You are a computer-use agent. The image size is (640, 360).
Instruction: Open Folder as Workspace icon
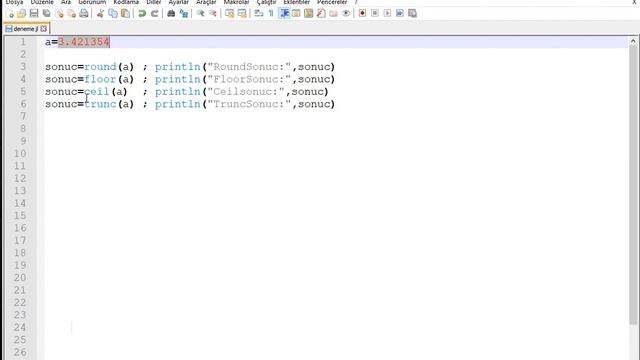coord(333,13)
